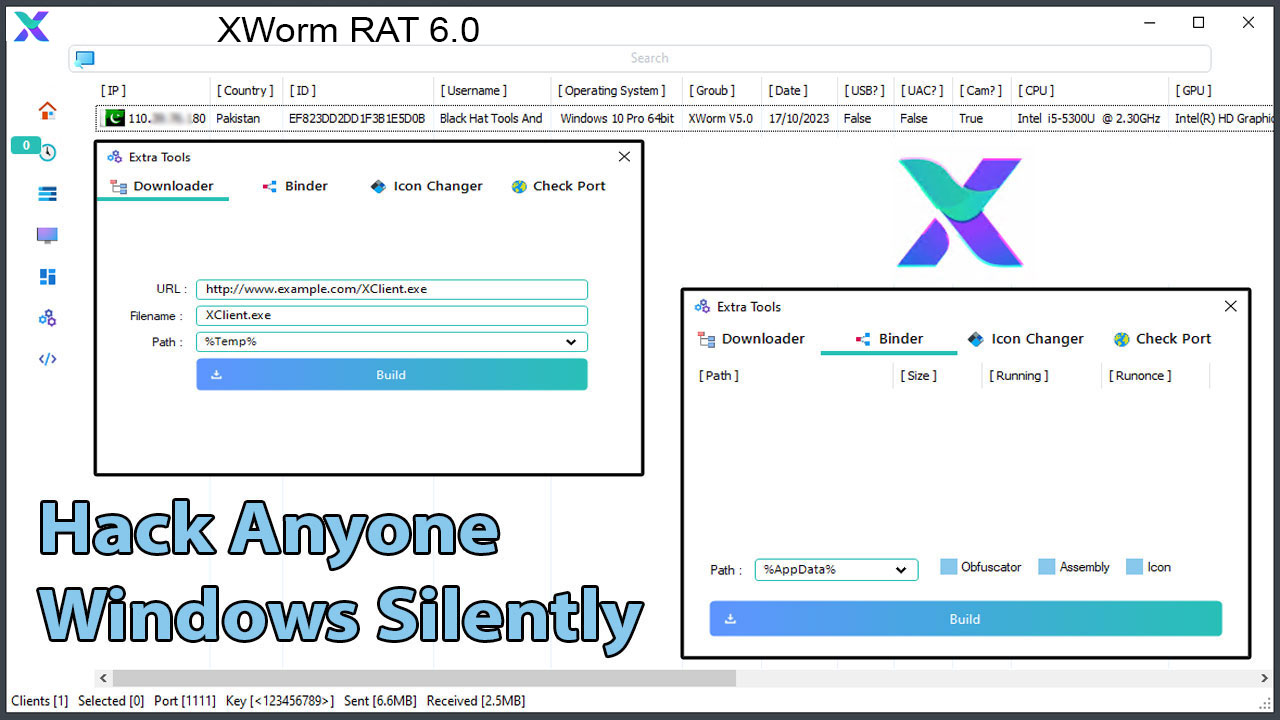Click the Build button in the Downloader
The image size is (1280, 720).
[x=391, y=375]
